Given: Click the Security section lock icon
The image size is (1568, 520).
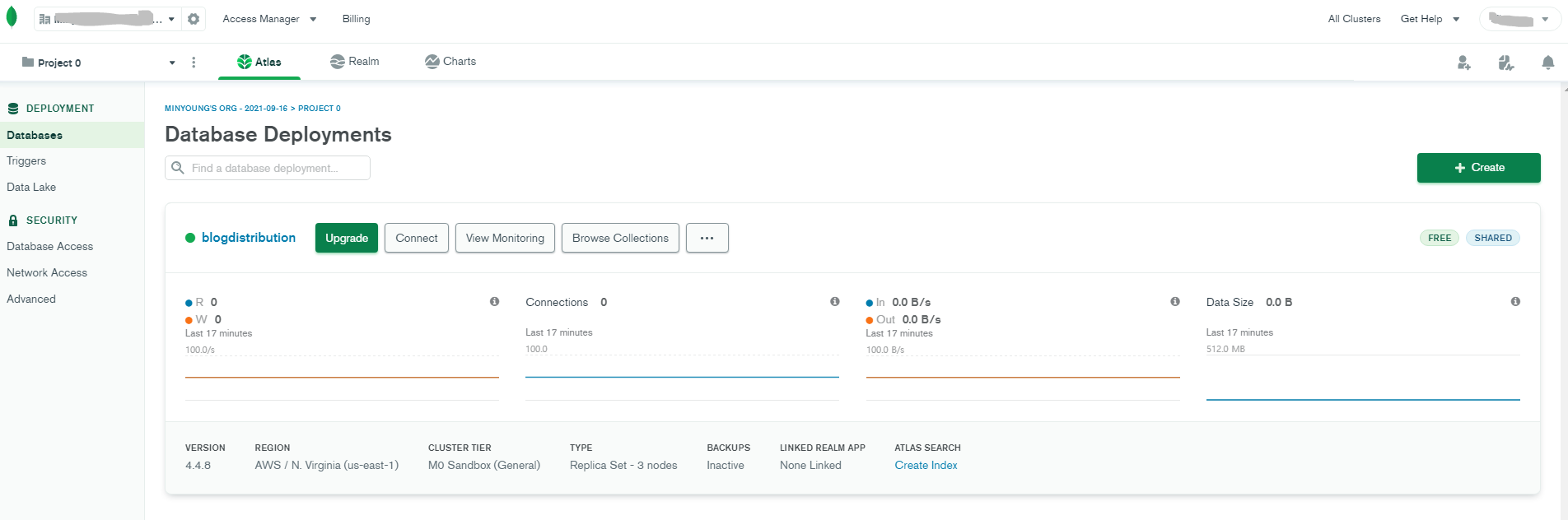Looking at the screenshot, I should pyautogui.click(x=13, y=221).
